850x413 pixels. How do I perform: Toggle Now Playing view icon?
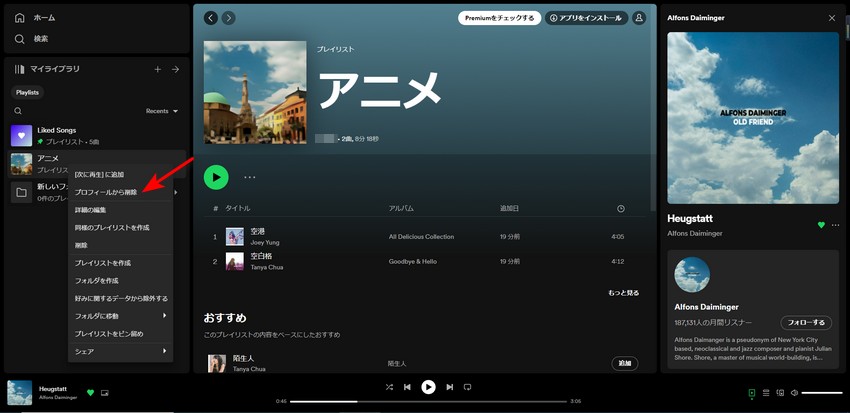(752, 393)
